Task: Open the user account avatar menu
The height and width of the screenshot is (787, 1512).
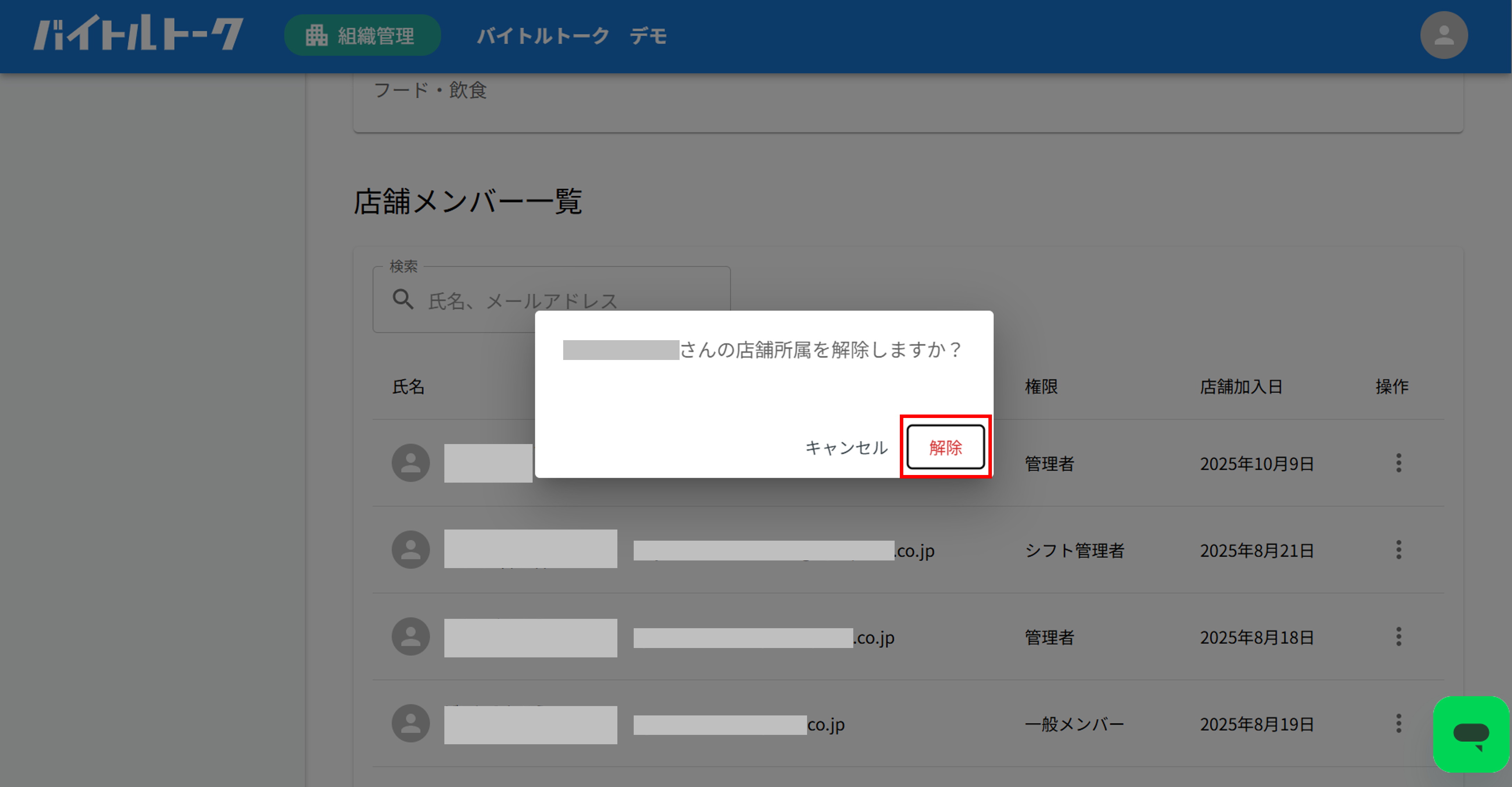Action: pyautogui.click(x=1444, y=35)
